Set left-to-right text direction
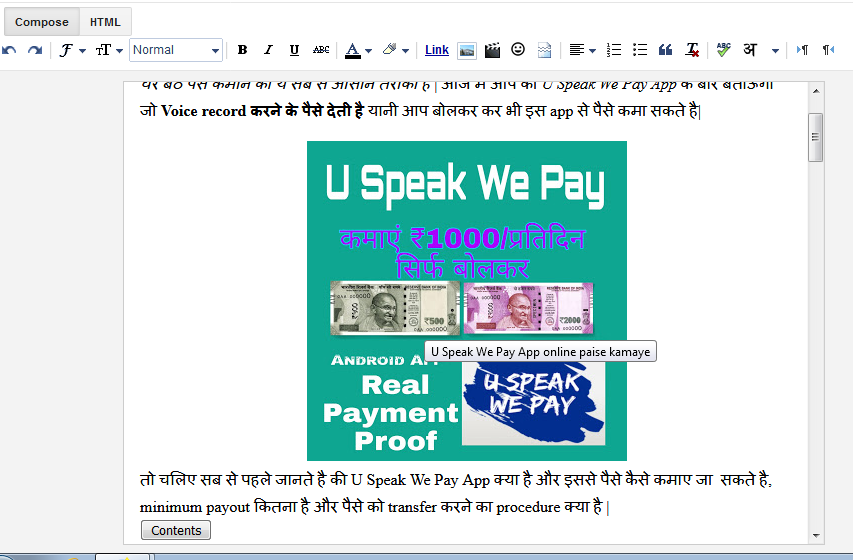The image size is (853, 560). coord(802,50)
